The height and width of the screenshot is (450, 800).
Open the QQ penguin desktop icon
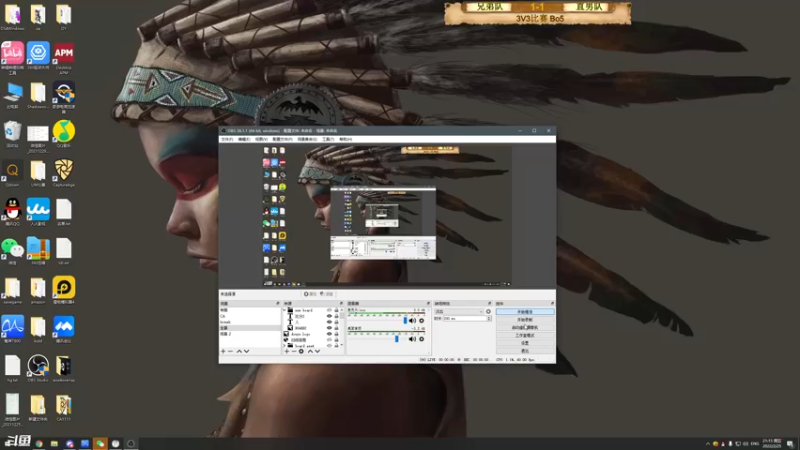pyautogui.click(x=12, y=210)
